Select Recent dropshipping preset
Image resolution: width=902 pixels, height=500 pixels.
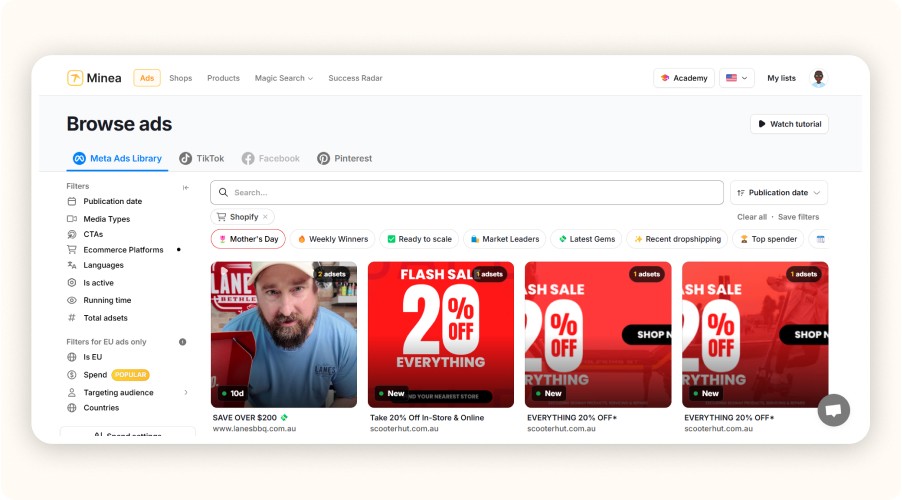677,239
